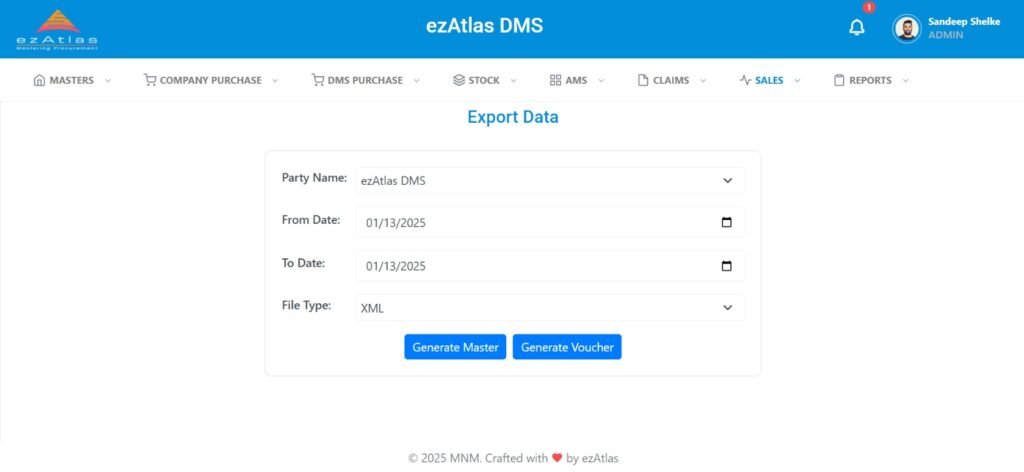The width and height of the screenshot is (1024, 472).
Task: Click the ADMIN role text
Action: 945,35
